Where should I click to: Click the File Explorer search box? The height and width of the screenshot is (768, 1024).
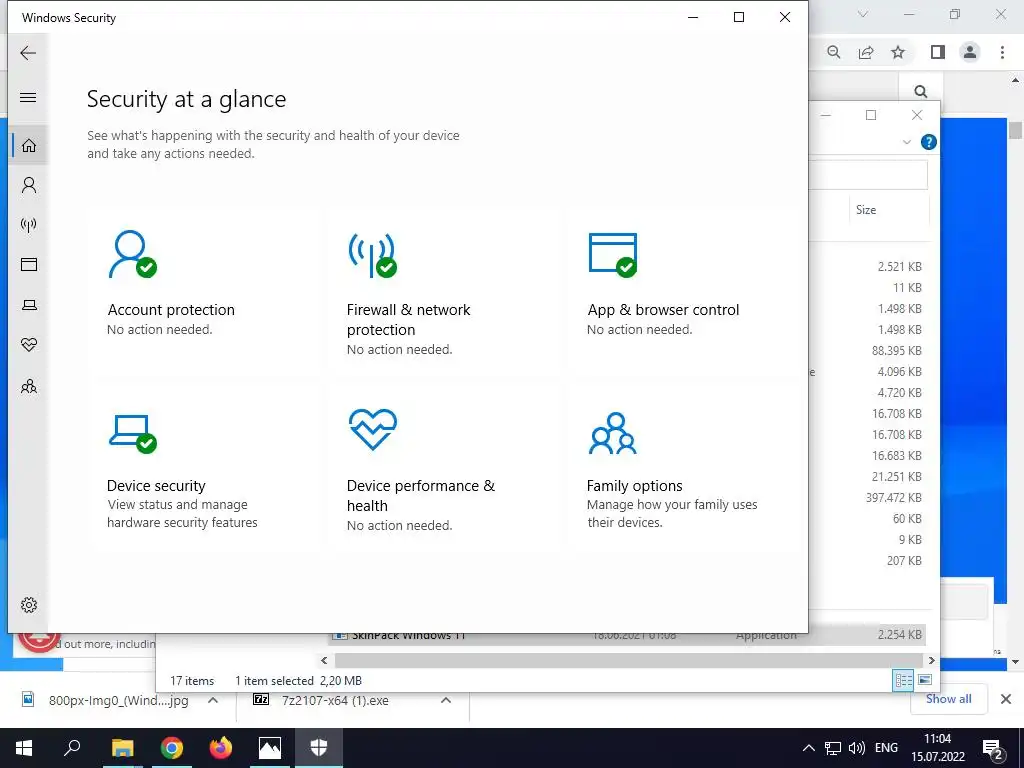[x=867, y=176]
